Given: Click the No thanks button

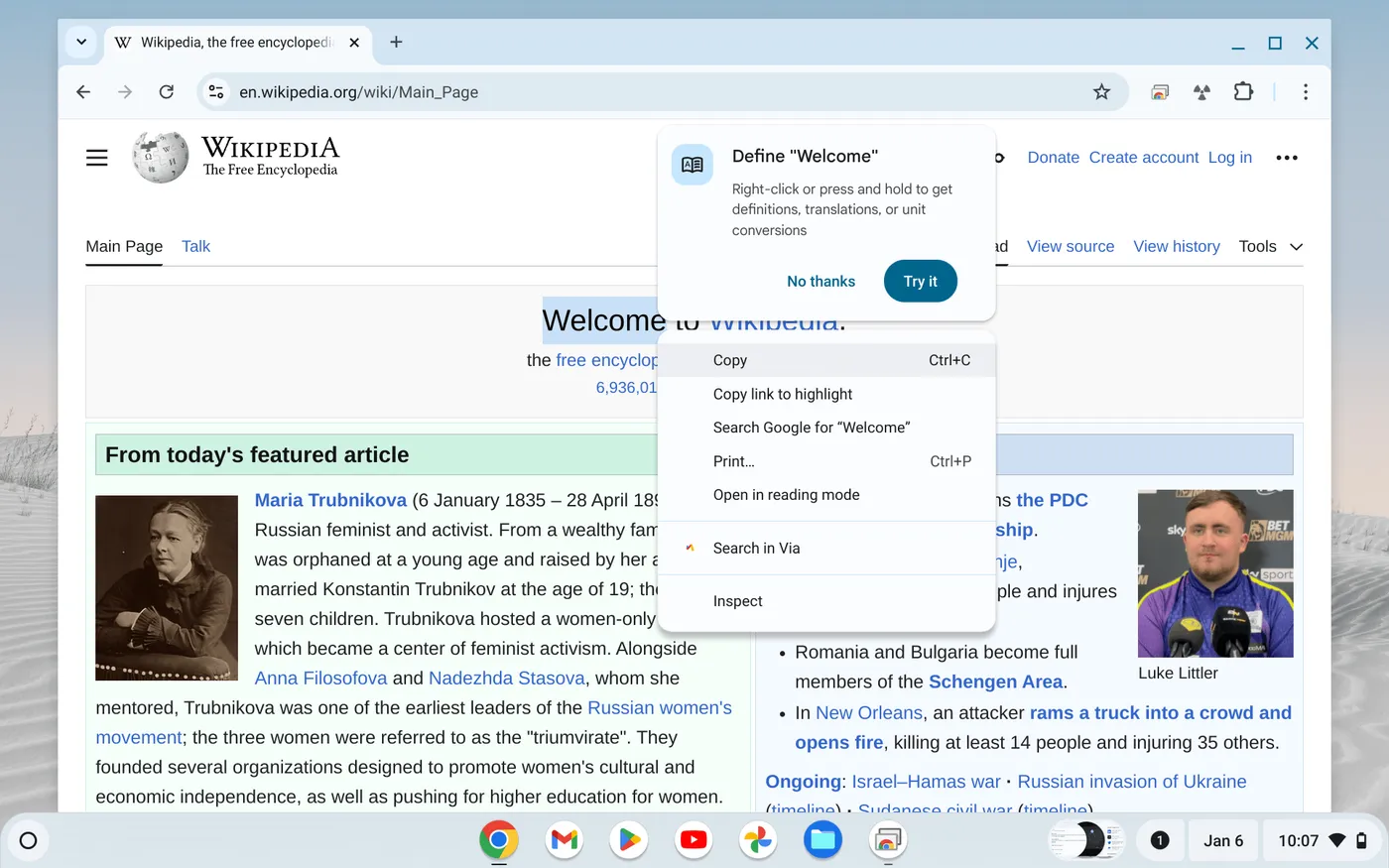Looking at the screenshot, I should 821,282.
